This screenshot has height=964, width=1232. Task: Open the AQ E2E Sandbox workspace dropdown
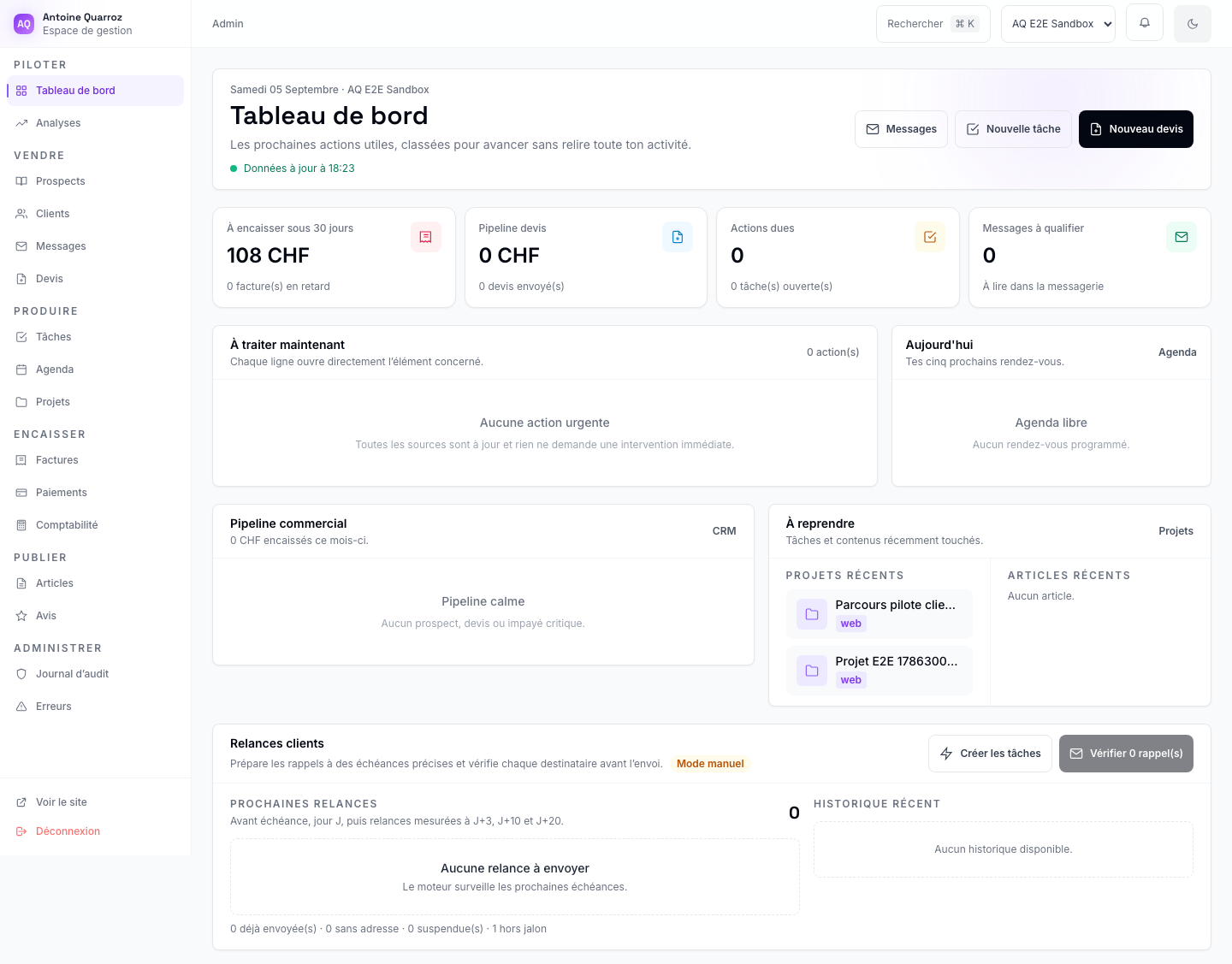tap(1058, 23)
